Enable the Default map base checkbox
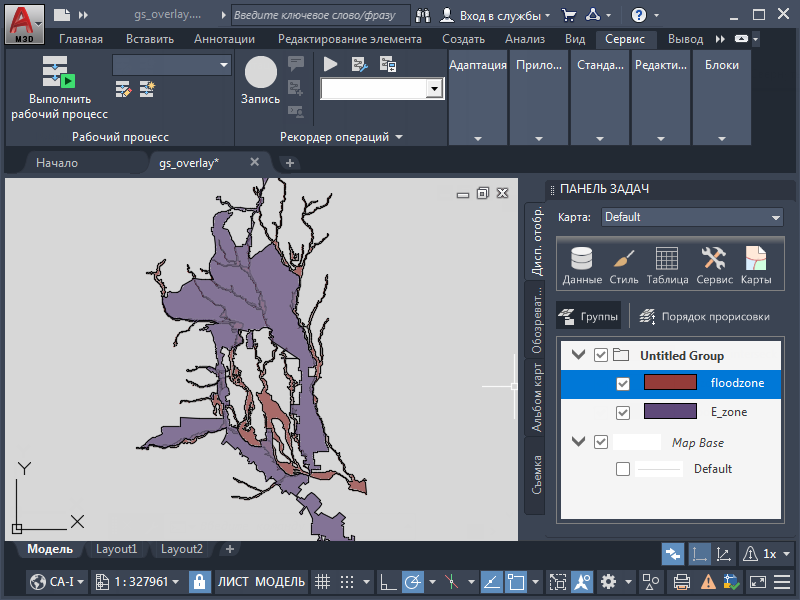 point(623,469)
